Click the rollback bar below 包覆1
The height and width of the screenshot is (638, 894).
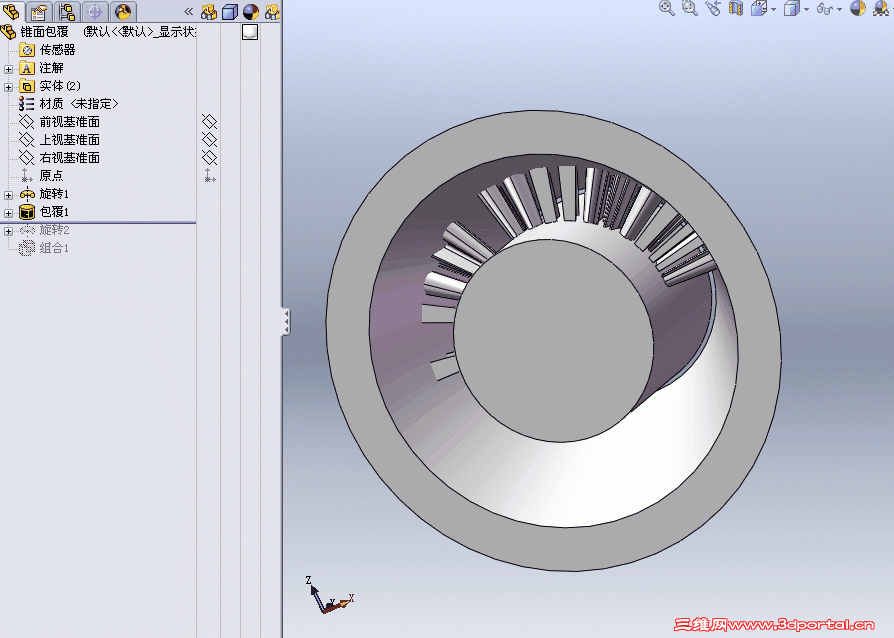coord(98,222)
